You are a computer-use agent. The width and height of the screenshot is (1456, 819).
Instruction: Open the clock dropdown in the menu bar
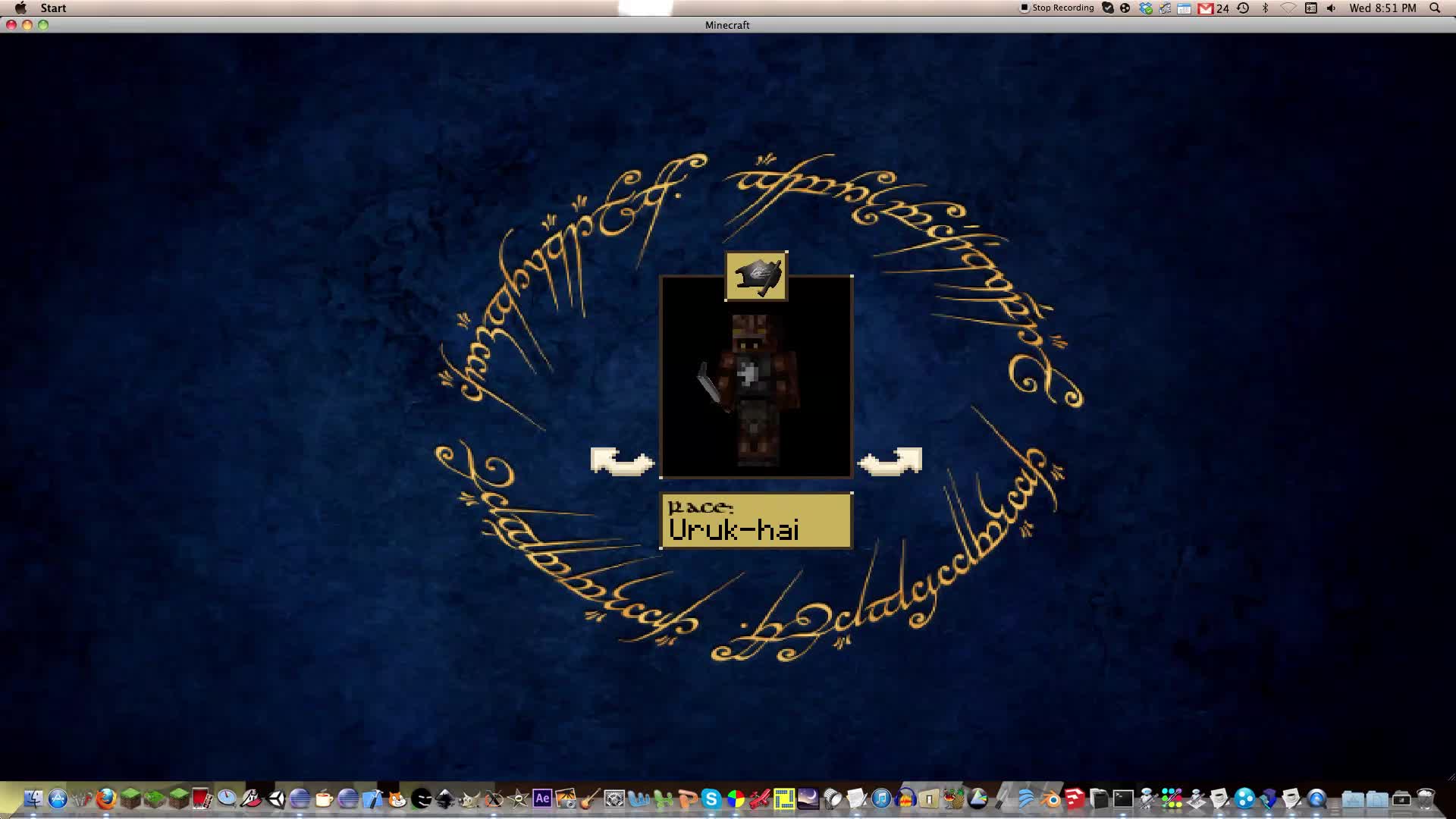(1382, 8)
